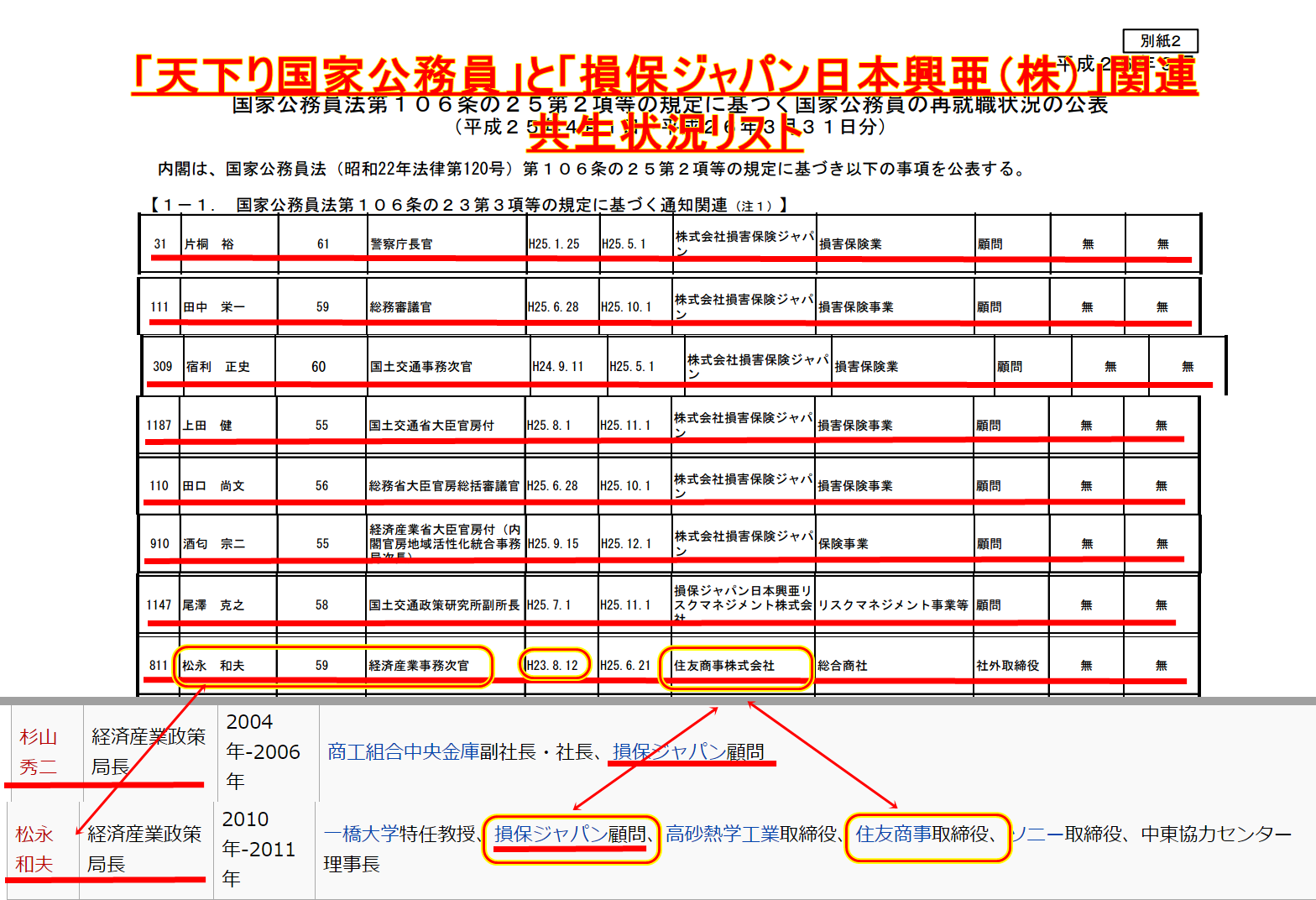Viewport: 1316px width, 900px height.
Task: Click row number 1187
Action: point(159,426)
